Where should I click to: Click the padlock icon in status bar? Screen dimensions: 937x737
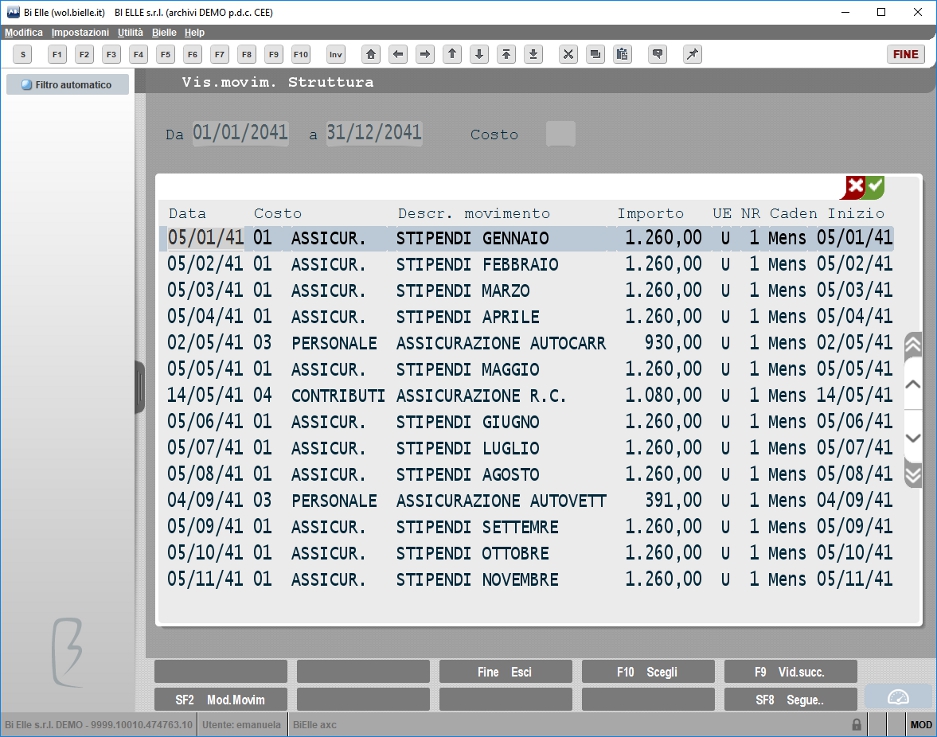click(x=856, y=724)
